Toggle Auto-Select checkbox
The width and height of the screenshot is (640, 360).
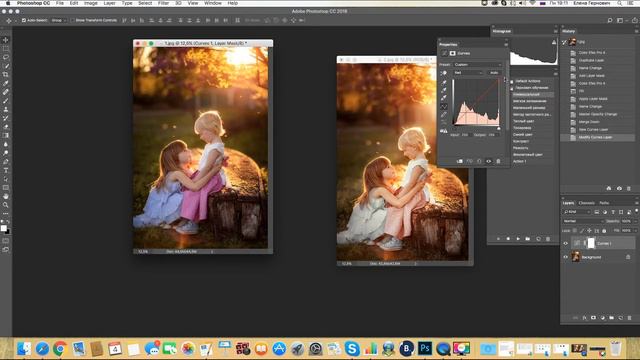click(24, 20)
